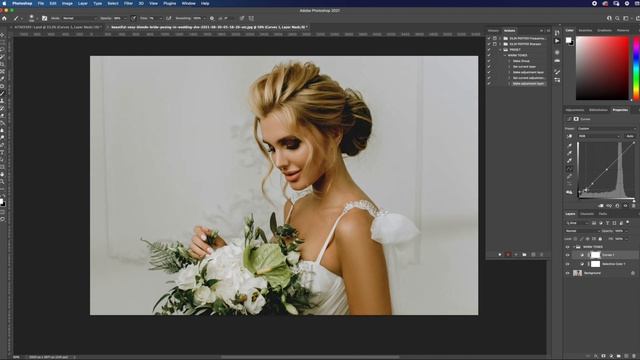Click create new action icon in Actions panel
The height and width of the screenshot is (360, 640).
pyautogui.click(x=533, y=255)
